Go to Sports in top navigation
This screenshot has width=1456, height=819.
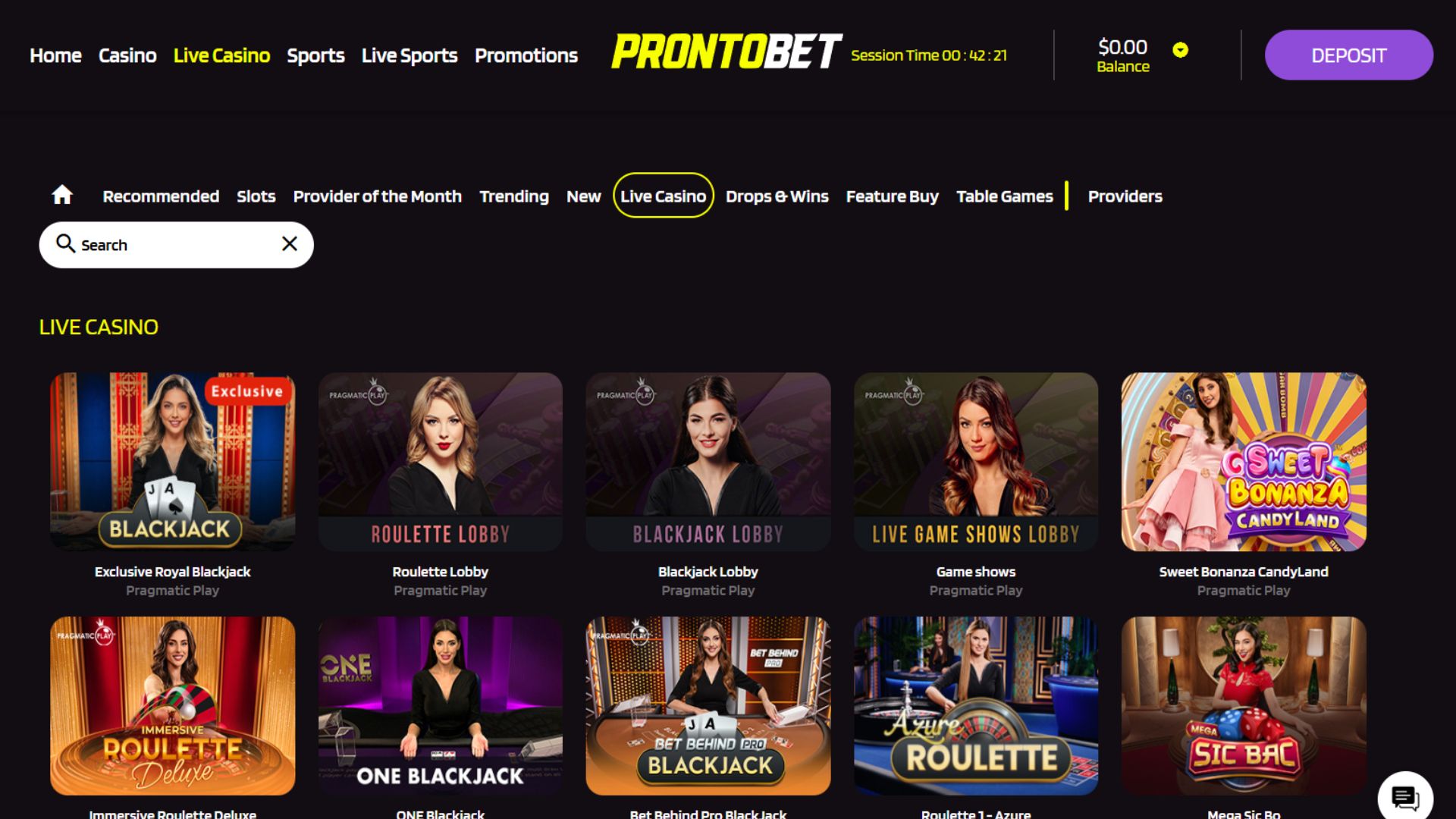click(315, 55)
